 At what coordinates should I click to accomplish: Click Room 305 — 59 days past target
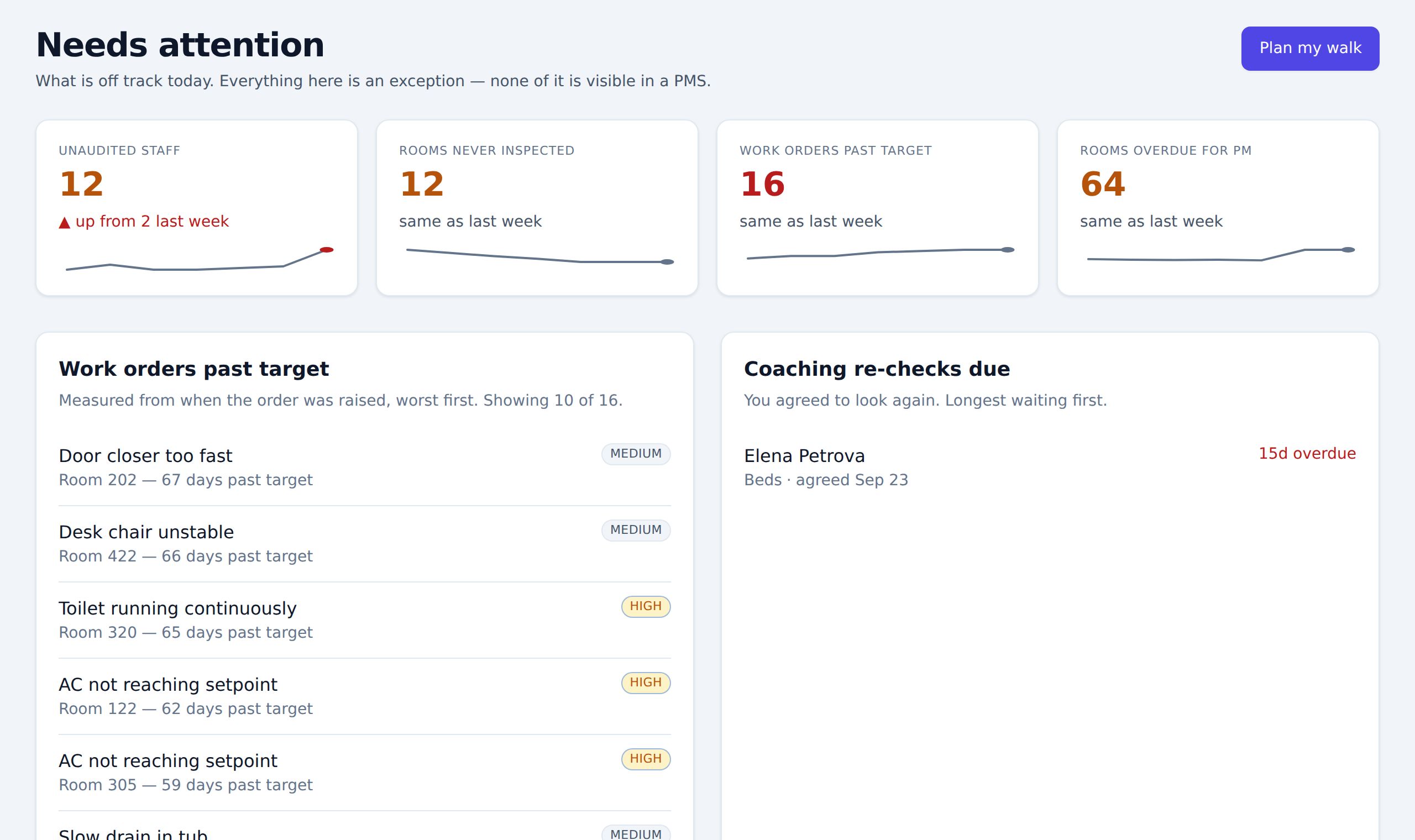[186, 785]
